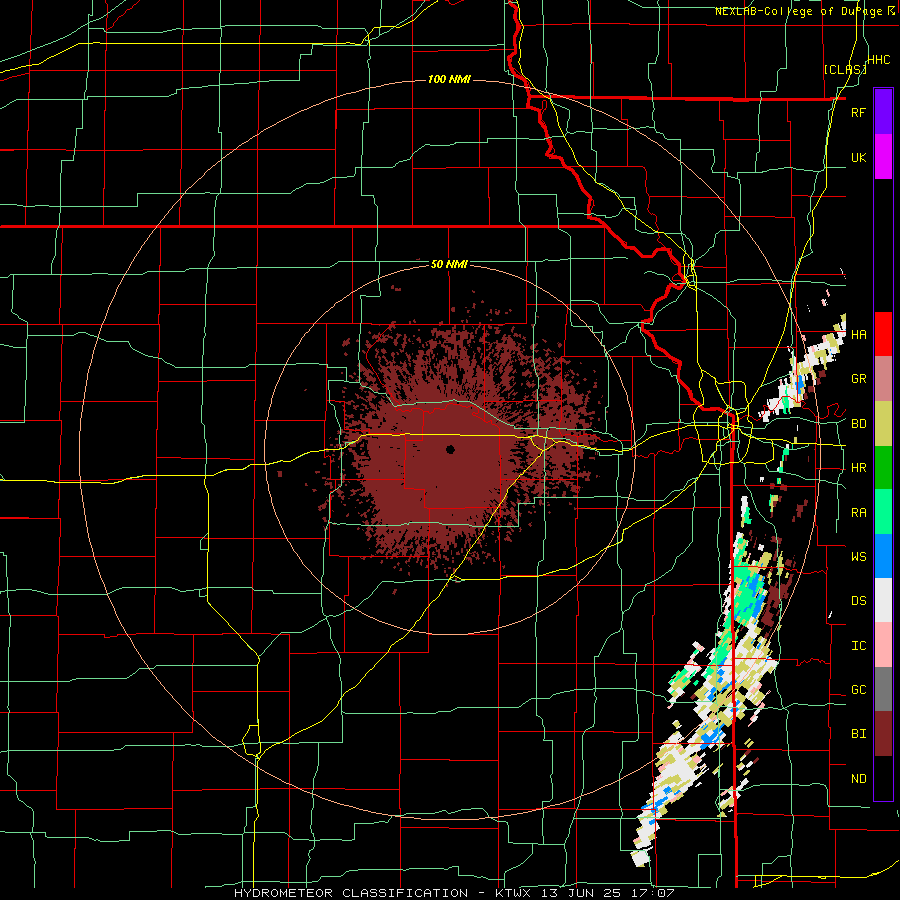Click the 'UK' legend label
The image size is (900, 900).
[x=858, y=158]
